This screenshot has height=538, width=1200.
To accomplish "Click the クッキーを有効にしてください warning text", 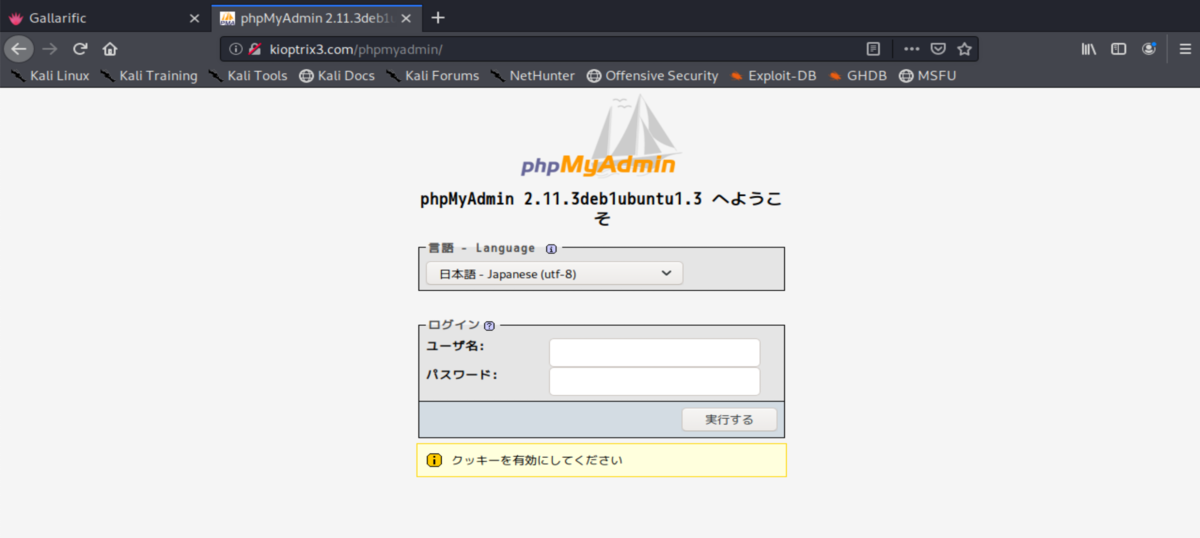I will click(x=537, y=461).
